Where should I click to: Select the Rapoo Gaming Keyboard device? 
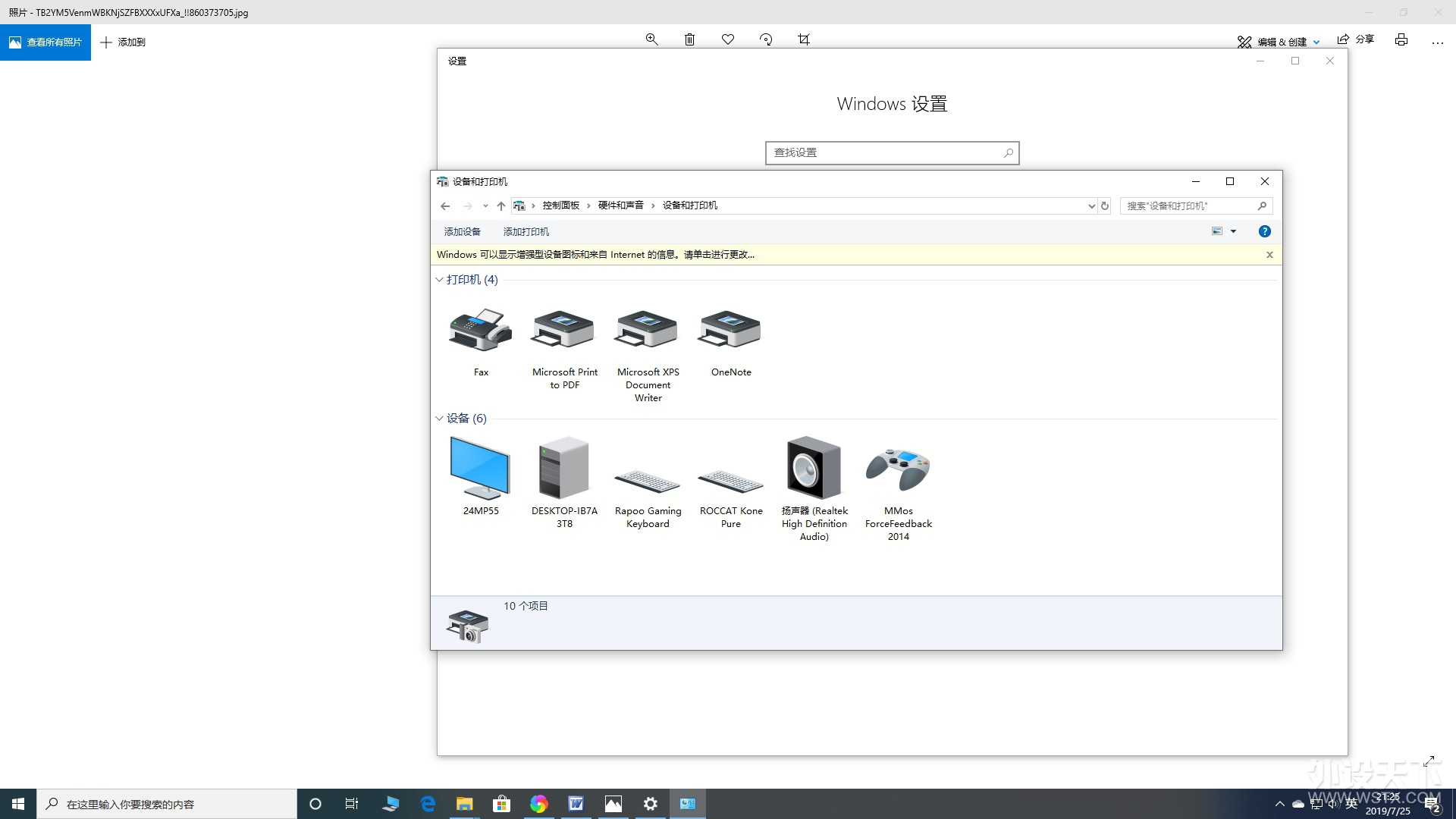648,482
